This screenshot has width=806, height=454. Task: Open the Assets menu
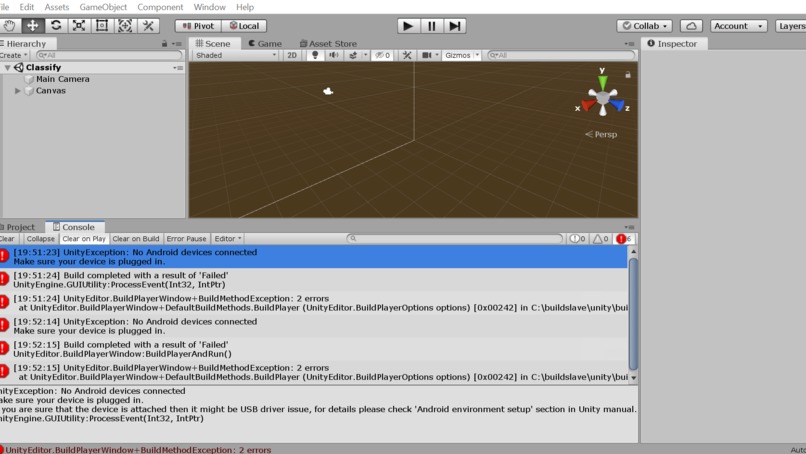click(57, 7)
